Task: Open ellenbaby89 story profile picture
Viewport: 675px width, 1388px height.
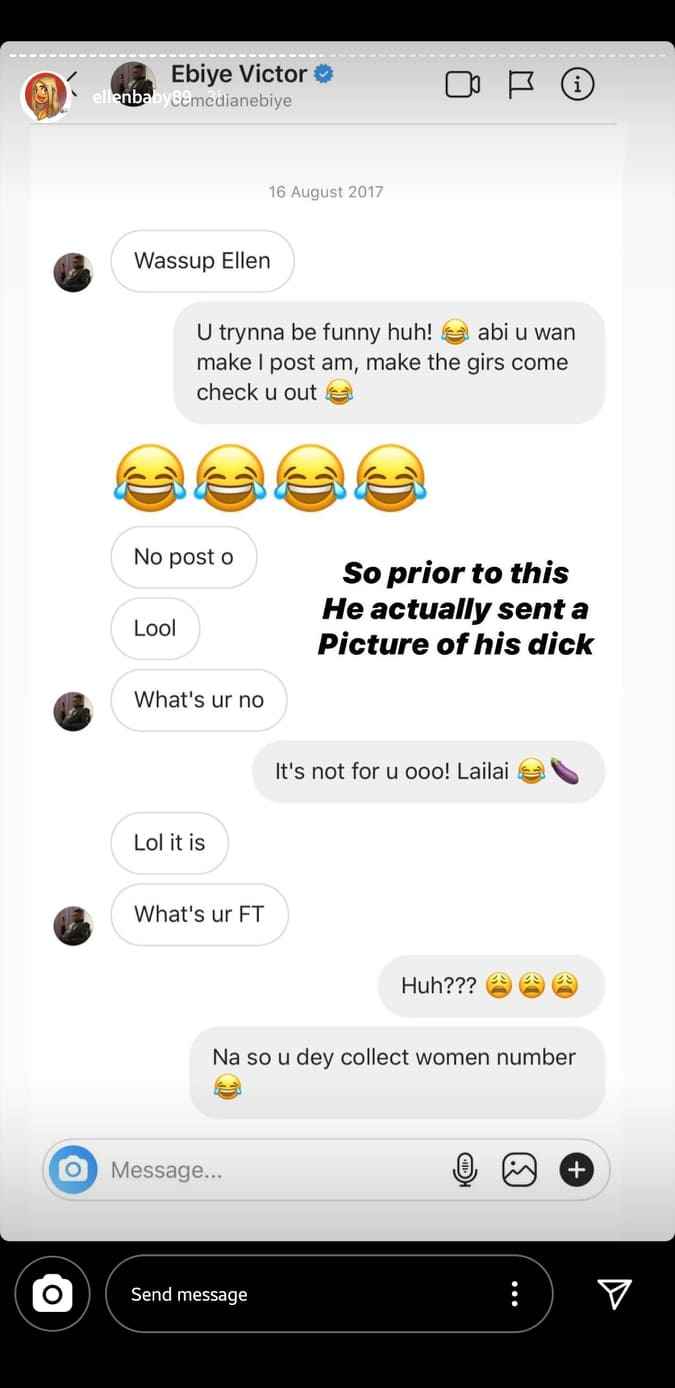Action: (46, 96)
